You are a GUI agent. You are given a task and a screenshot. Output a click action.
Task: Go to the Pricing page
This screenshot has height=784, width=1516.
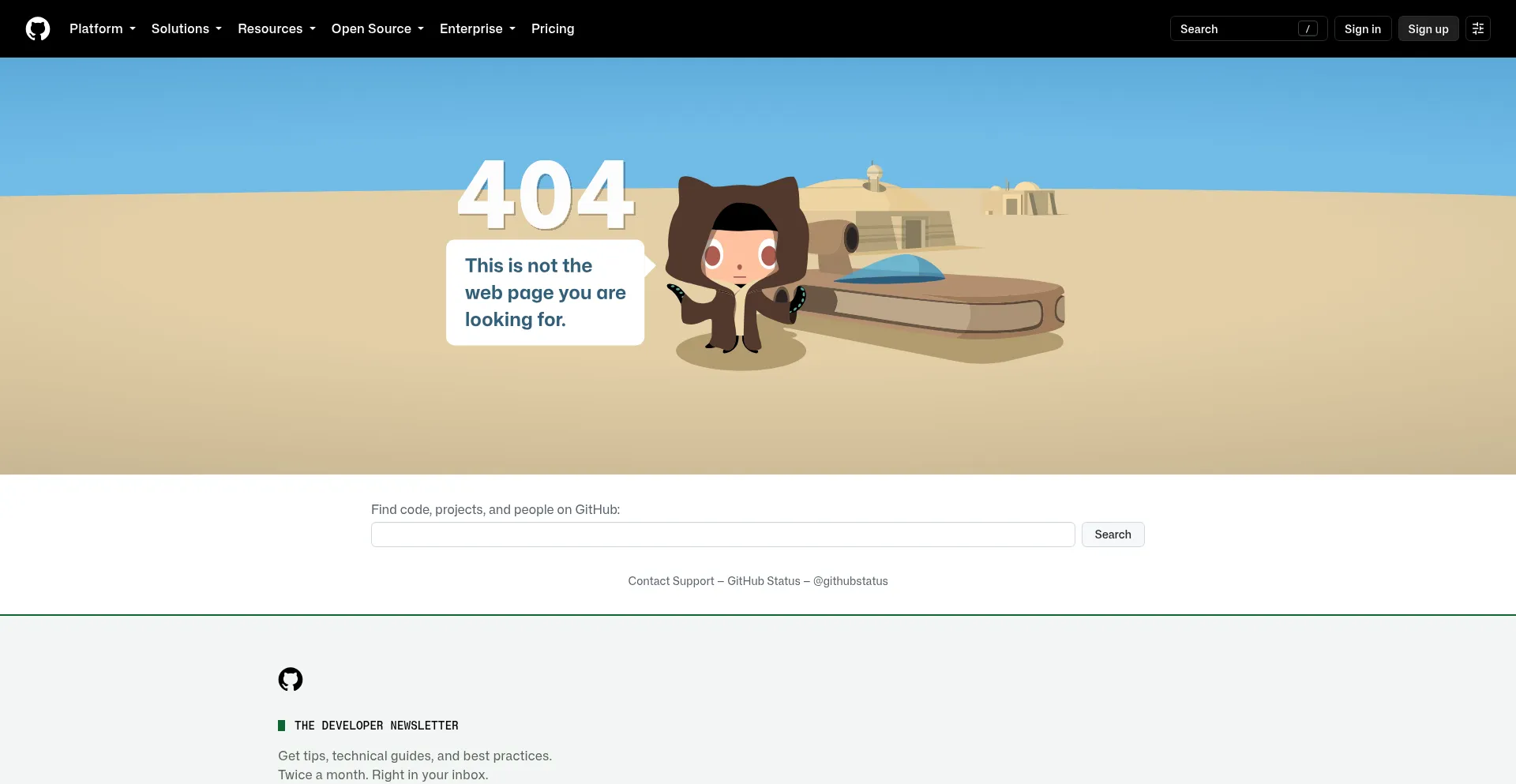point(553,28)
